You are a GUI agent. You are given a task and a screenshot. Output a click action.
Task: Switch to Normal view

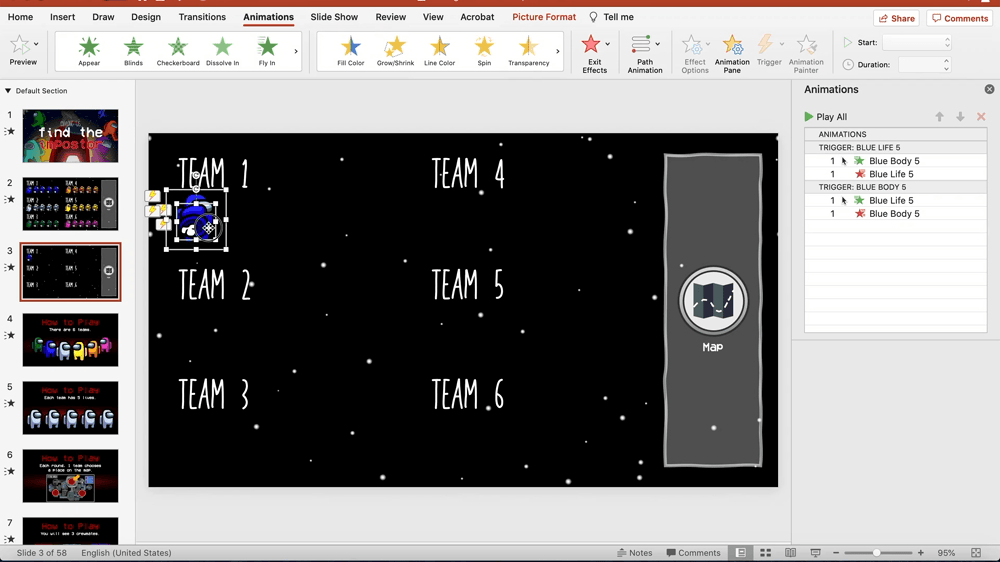click(x=740, y=553)
